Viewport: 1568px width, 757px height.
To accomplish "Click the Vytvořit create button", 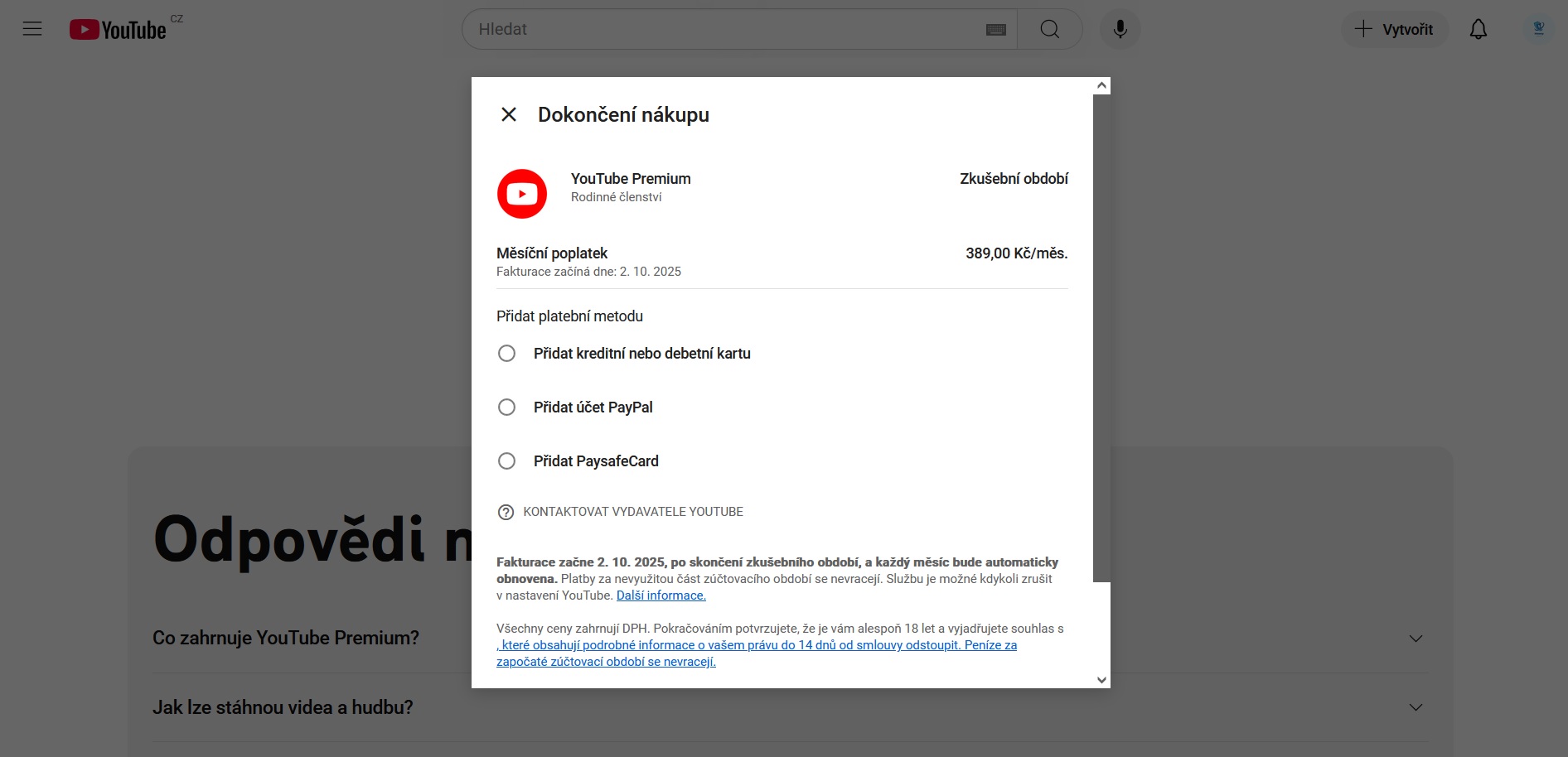I will [1394, 29].
